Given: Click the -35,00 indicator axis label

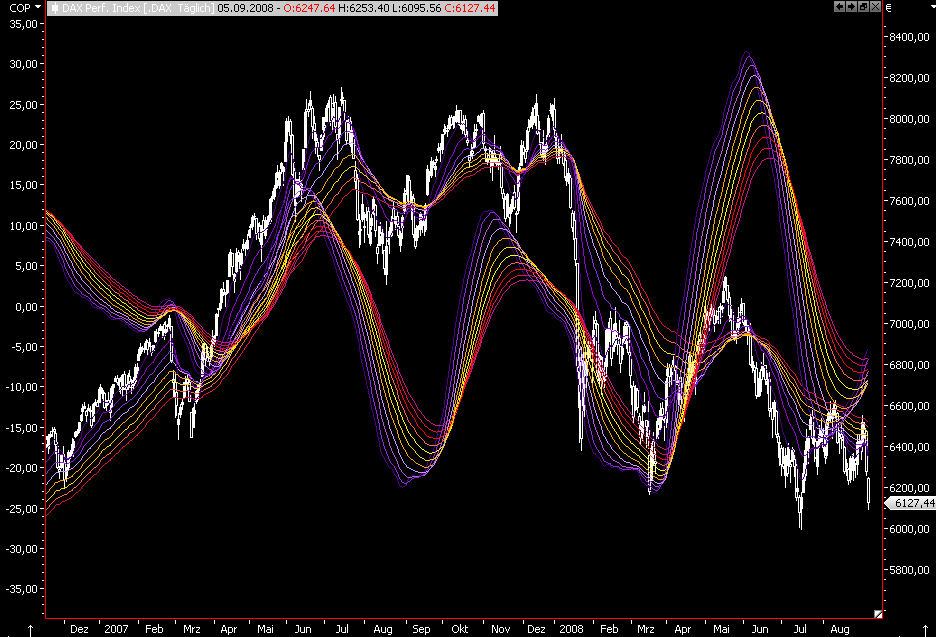Looking at the screenshot, I should [x=21, y=589].
